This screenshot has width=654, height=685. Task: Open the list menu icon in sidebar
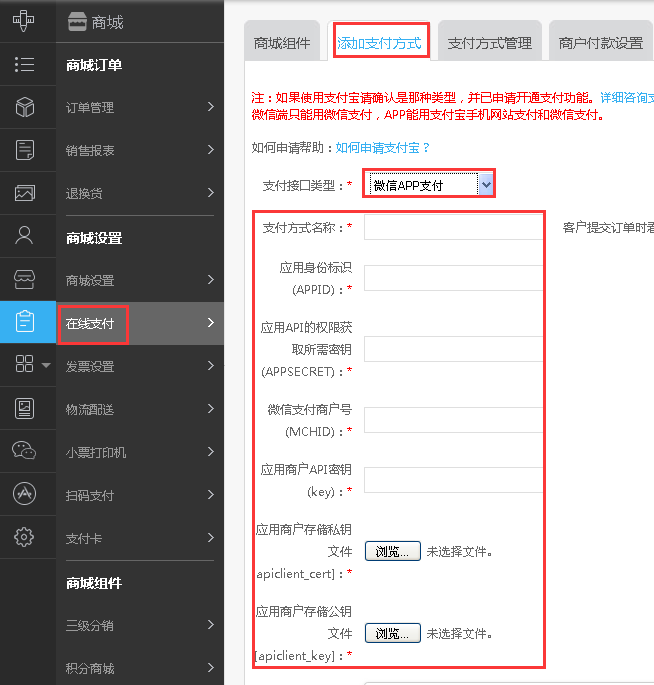point(24,64)
